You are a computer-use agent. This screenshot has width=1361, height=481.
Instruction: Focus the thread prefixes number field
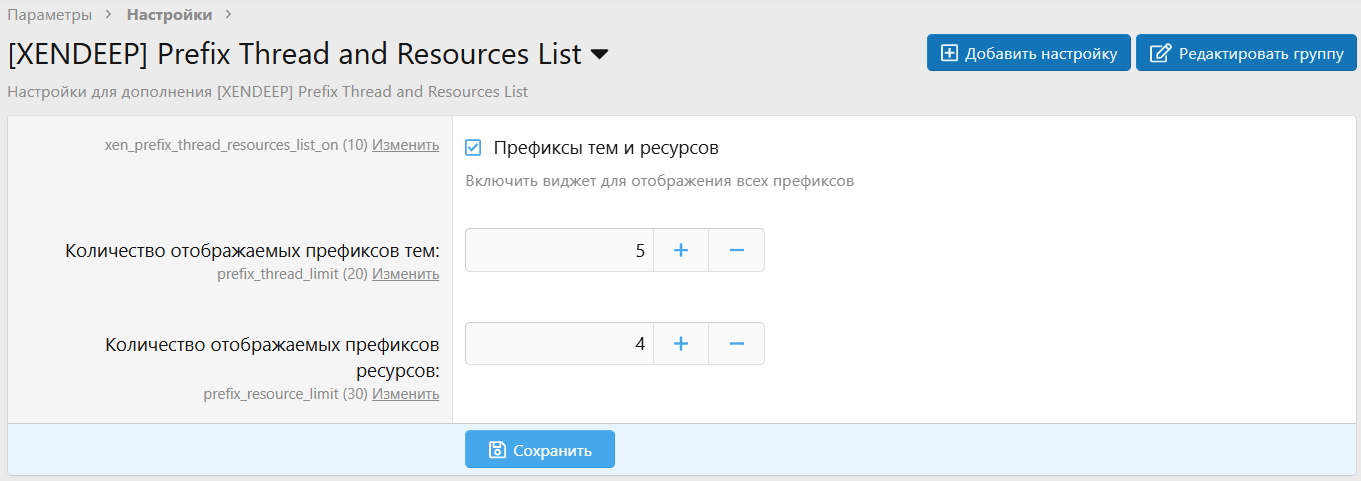(x=559, y=250)
